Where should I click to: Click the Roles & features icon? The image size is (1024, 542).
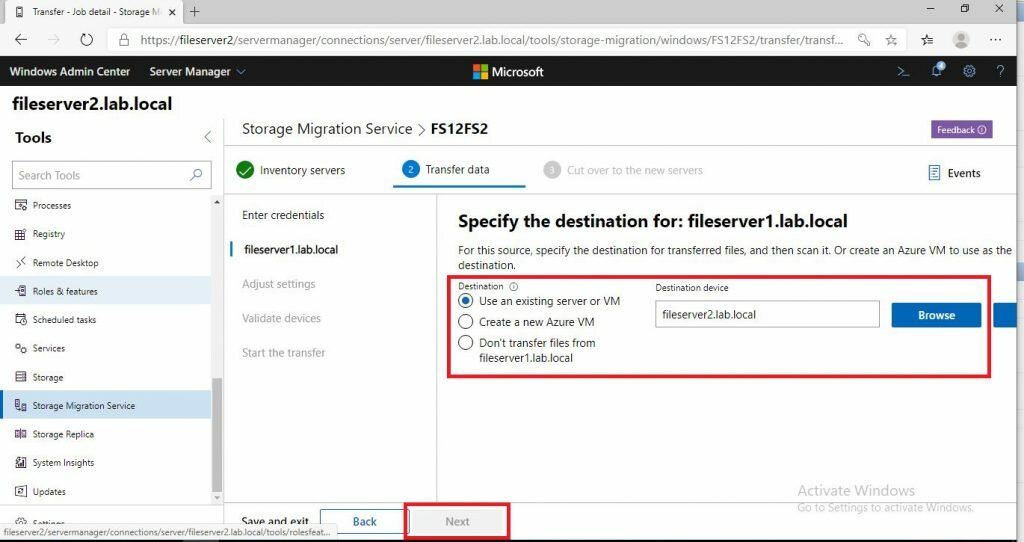20,291
